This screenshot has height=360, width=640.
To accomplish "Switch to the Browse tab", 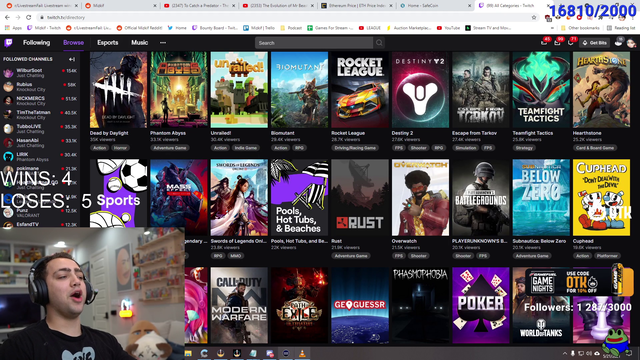I will tap(73, 42).
